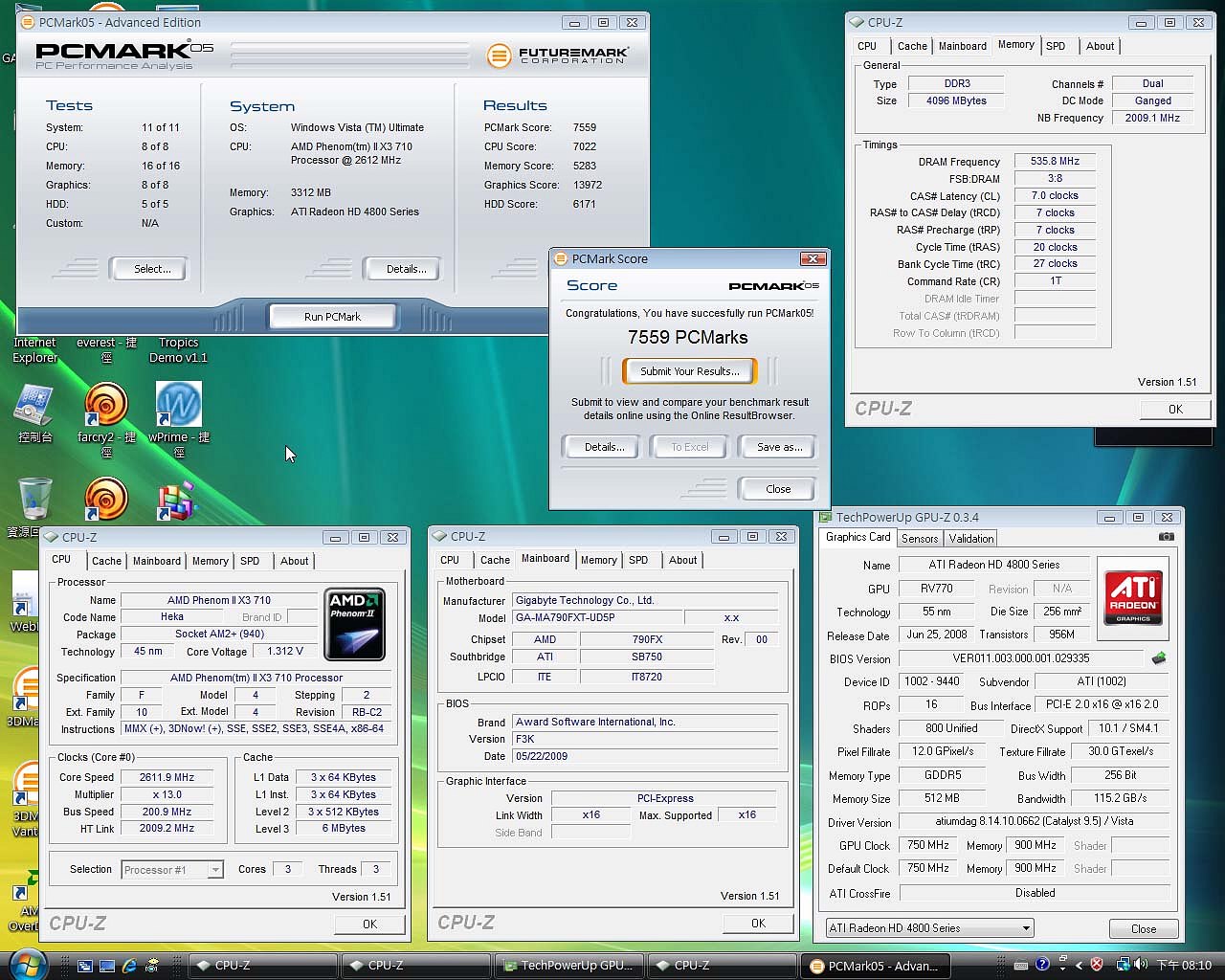
Task: Click the taskbar clock showing 08:10
Action: tap(1184, 966)
